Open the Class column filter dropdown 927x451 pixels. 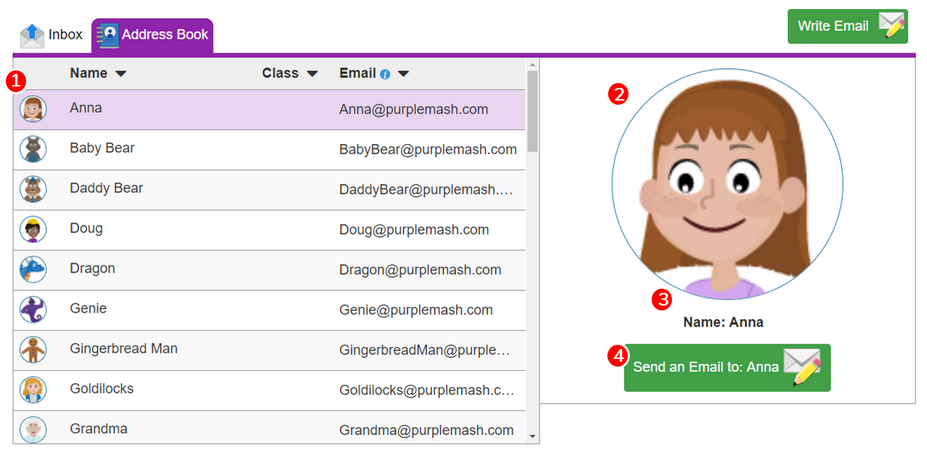tap(312, 74)
